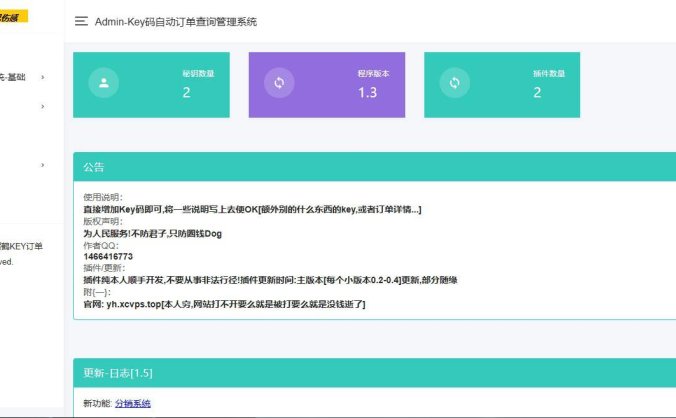Toggle the sidebar with the hamburger icon

coord(81,21)
